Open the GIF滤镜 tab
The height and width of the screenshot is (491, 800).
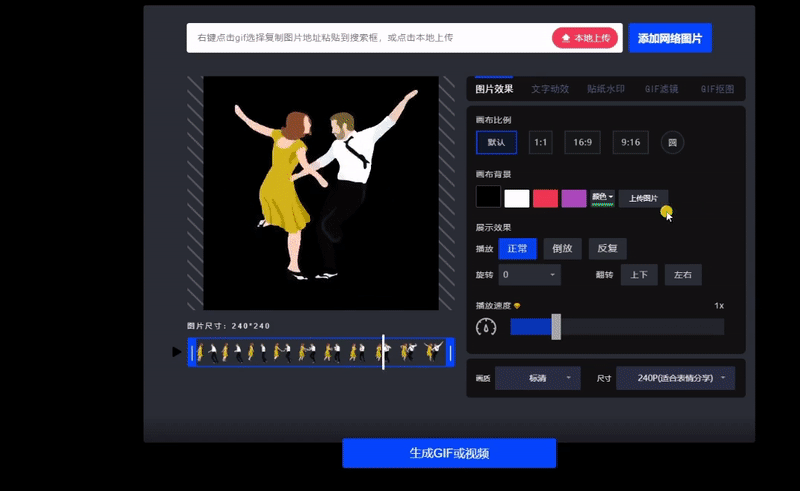[661, 89]
